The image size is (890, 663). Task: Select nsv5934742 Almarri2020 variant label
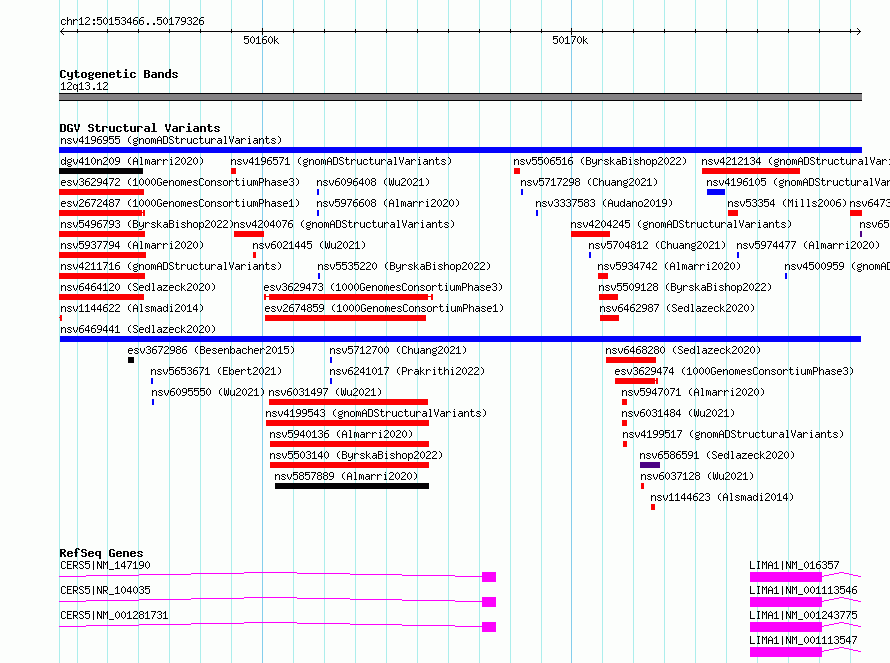669,266
